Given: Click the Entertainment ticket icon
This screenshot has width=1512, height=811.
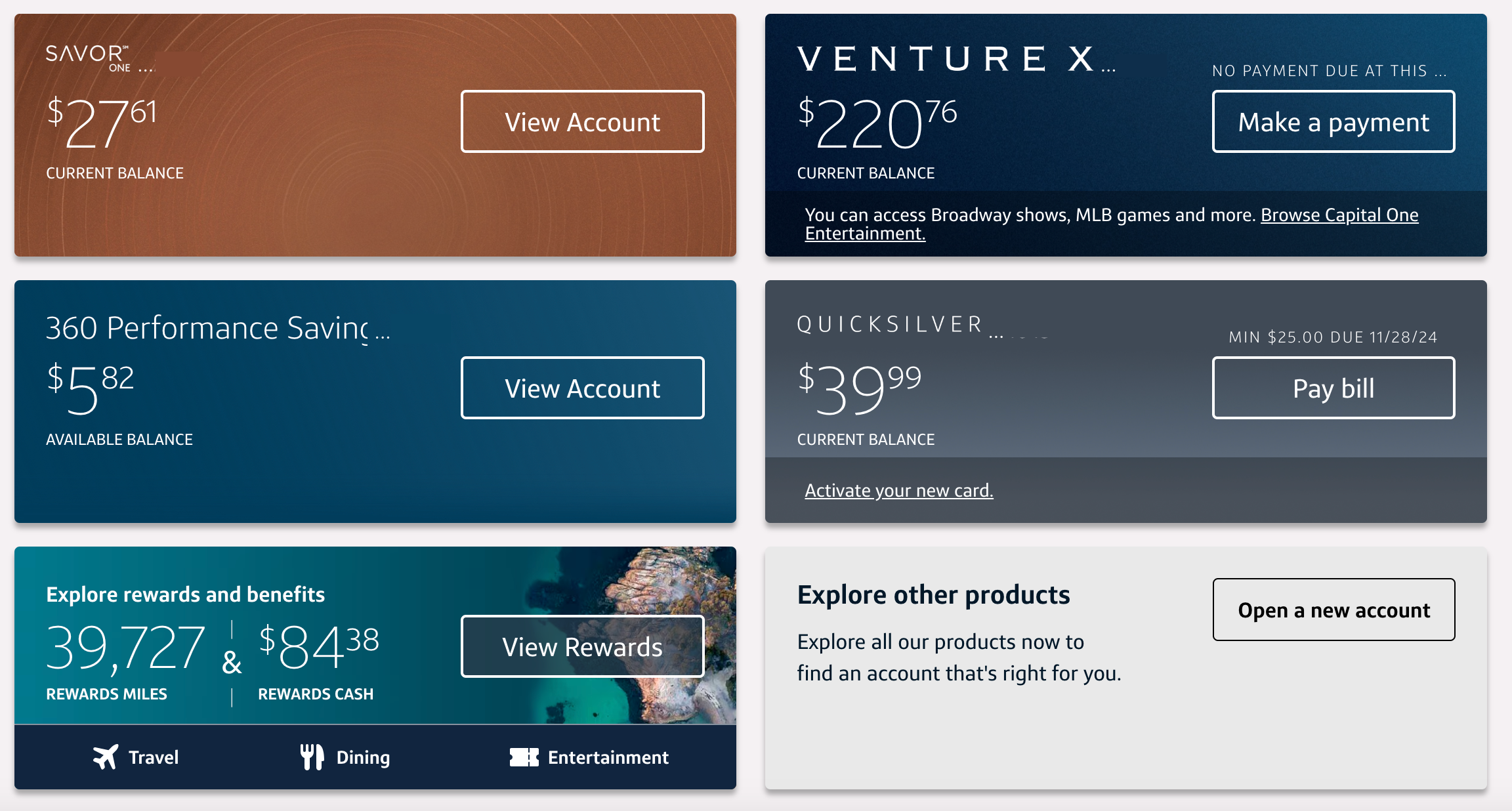Looking at the screenshot, I should pos(524,757).
